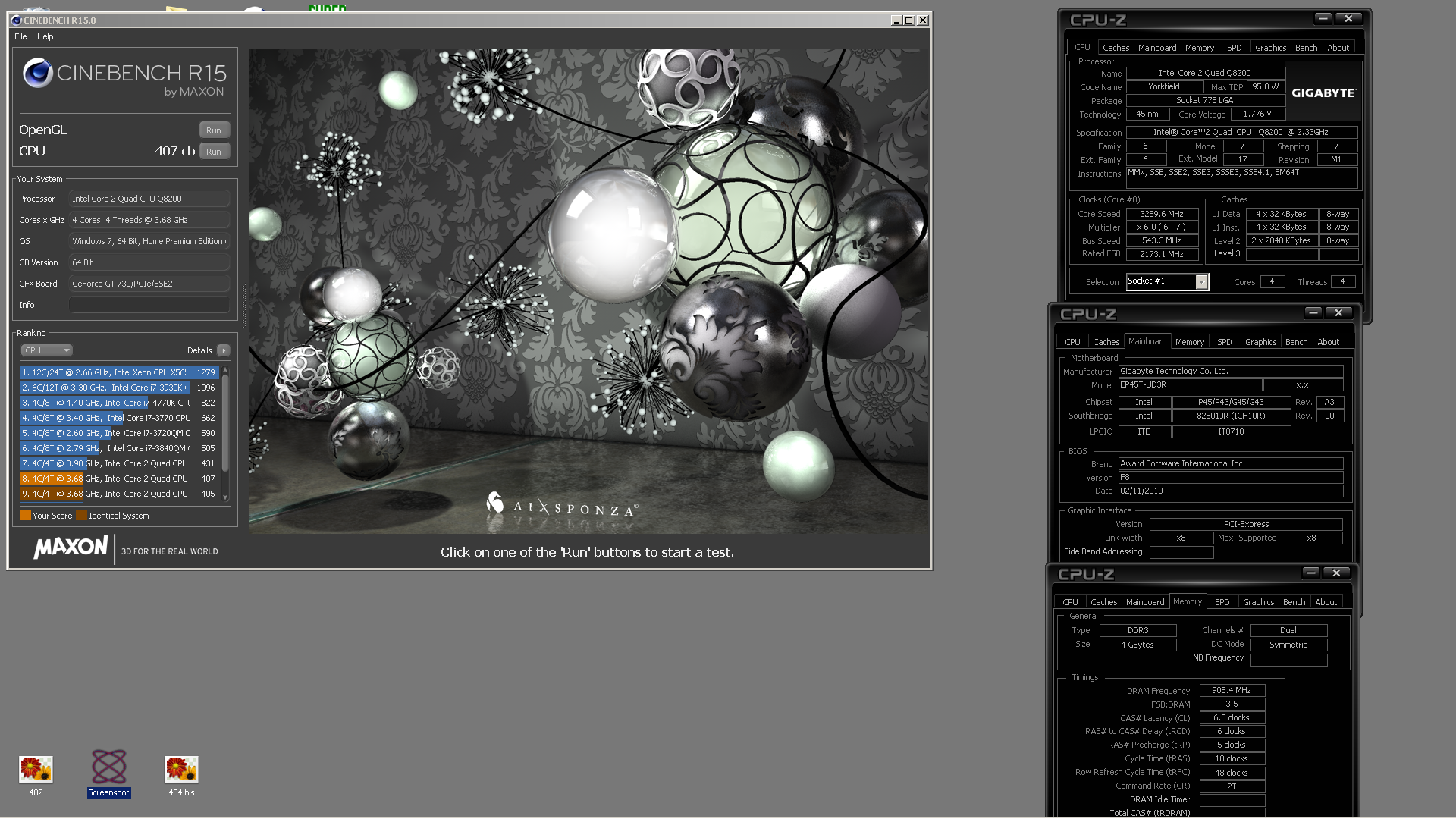Open About tab in top CPU-Z window

(x=1338, y=48)
